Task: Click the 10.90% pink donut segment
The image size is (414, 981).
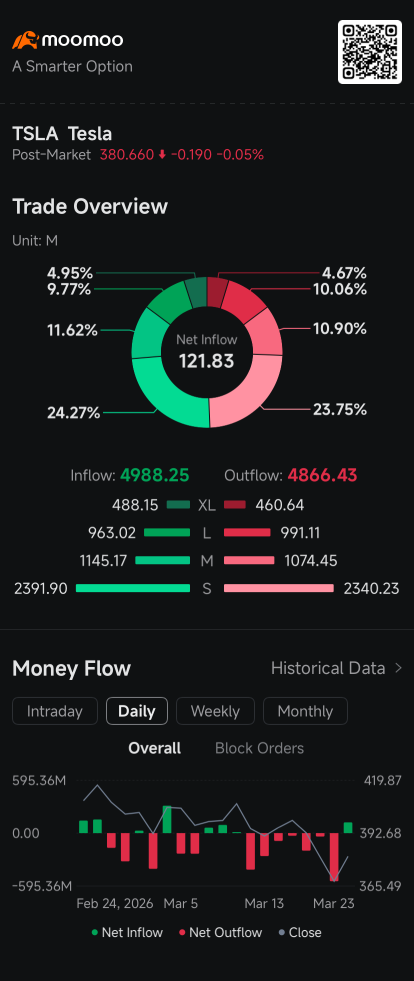Action: coord(269,332)
